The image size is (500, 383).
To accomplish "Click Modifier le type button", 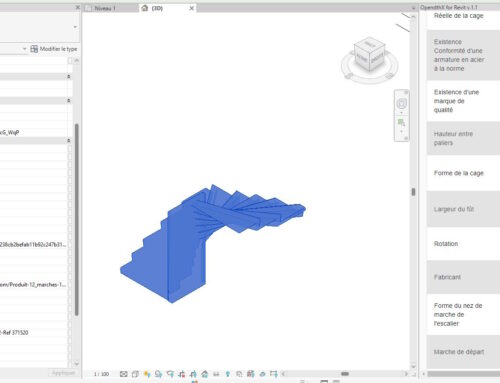I will click(x=54, y=49).
